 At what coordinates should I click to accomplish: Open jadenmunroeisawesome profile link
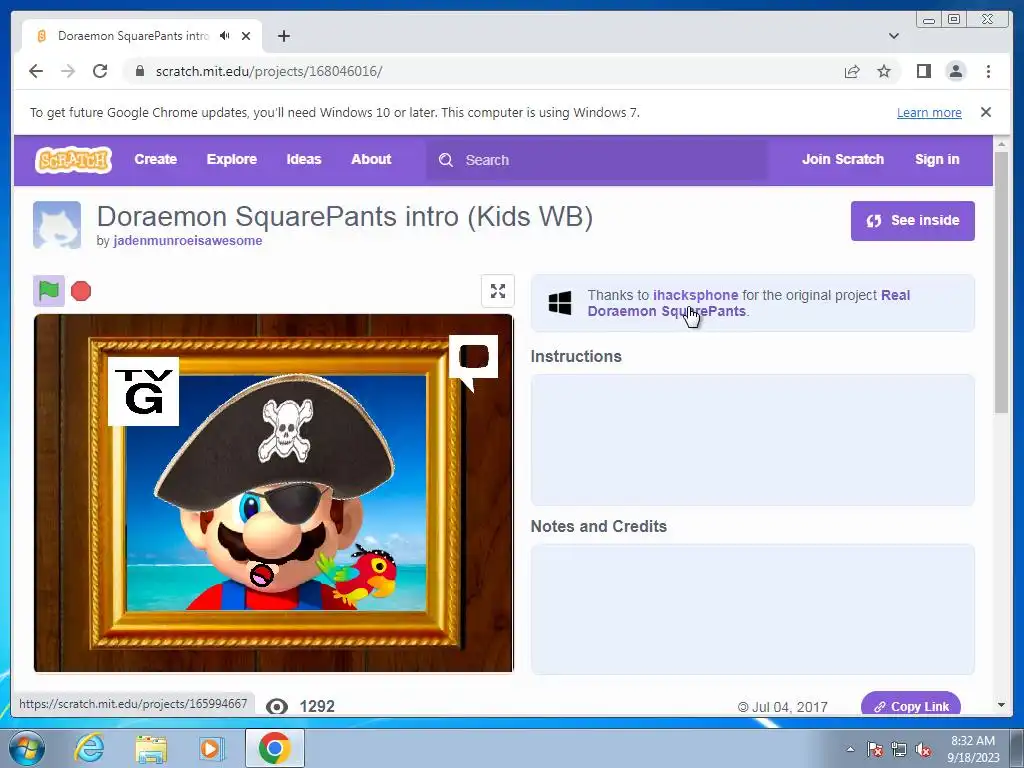click(x=188, y=240)
